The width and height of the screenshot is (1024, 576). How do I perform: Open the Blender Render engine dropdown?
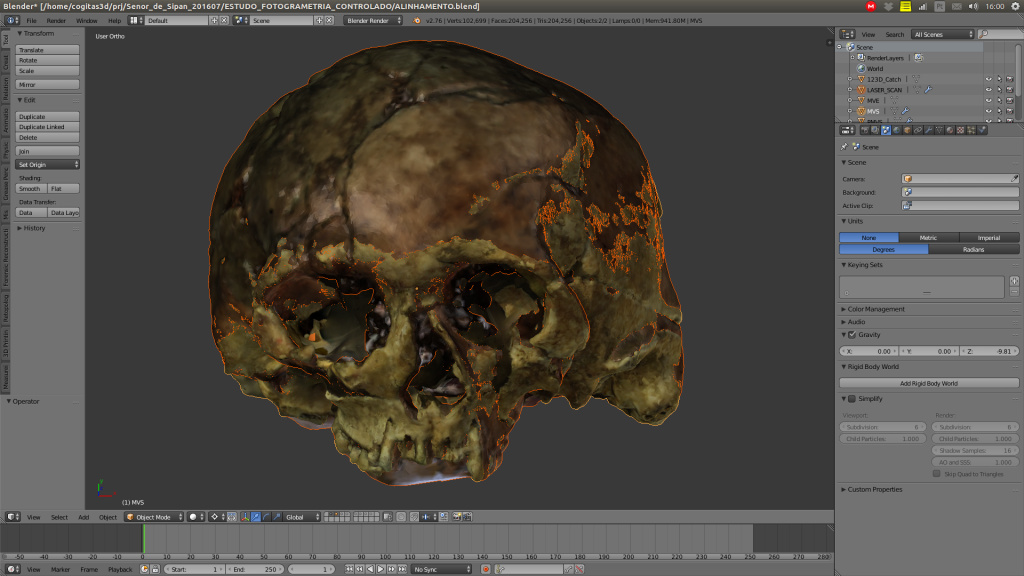[374, 20]
